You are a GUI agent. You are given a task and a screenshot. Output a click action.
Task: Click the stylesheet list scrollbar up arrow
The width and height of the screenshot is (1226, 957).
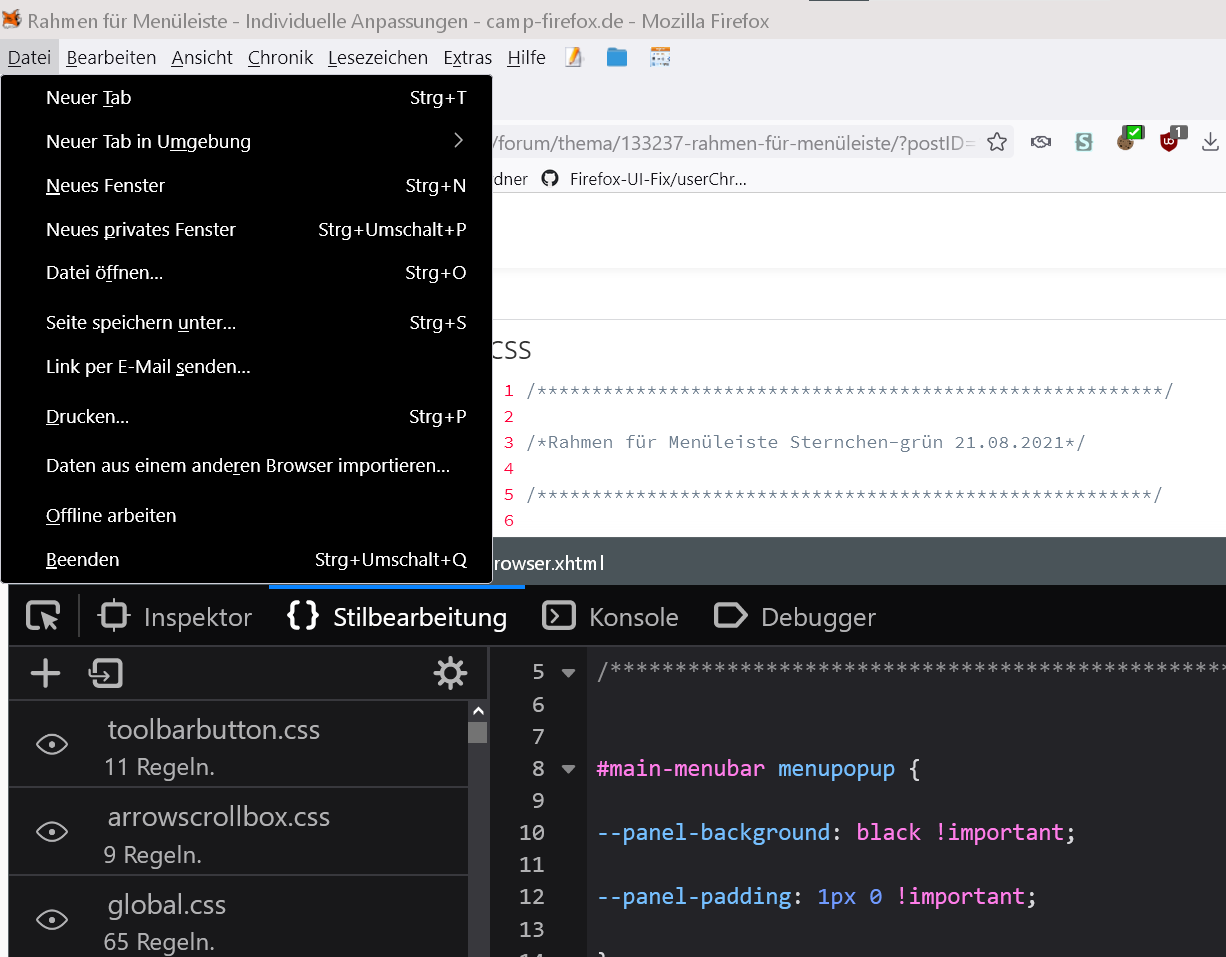[x=479, y=710]
